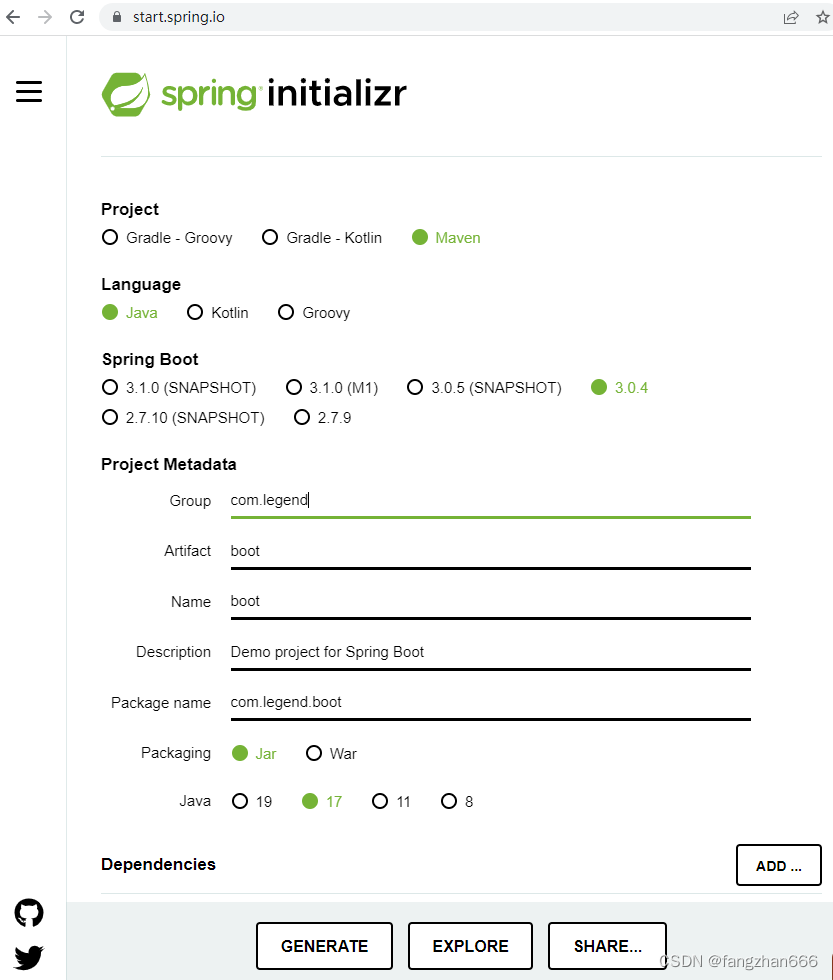Select Spring Boot 3.0.5 (SNAPSHOT)
This screenshot has height=980, width=833.
pos(484,388)
